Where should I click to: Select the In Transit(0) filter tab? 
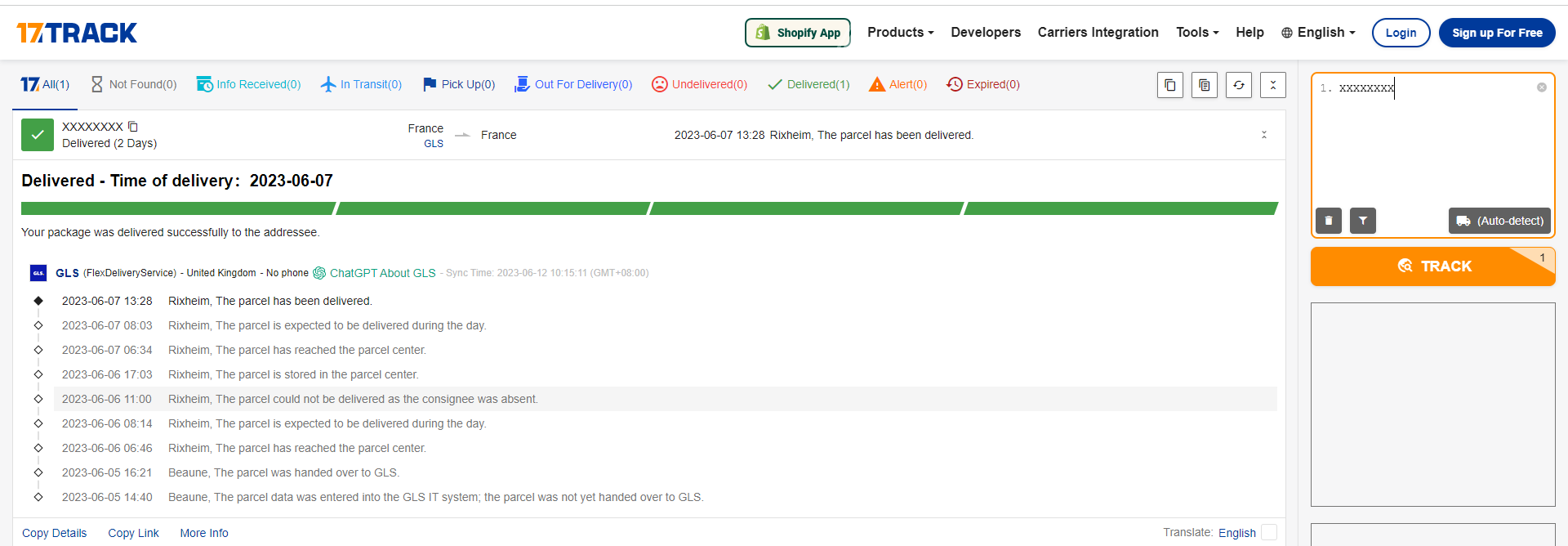(361, 84)
